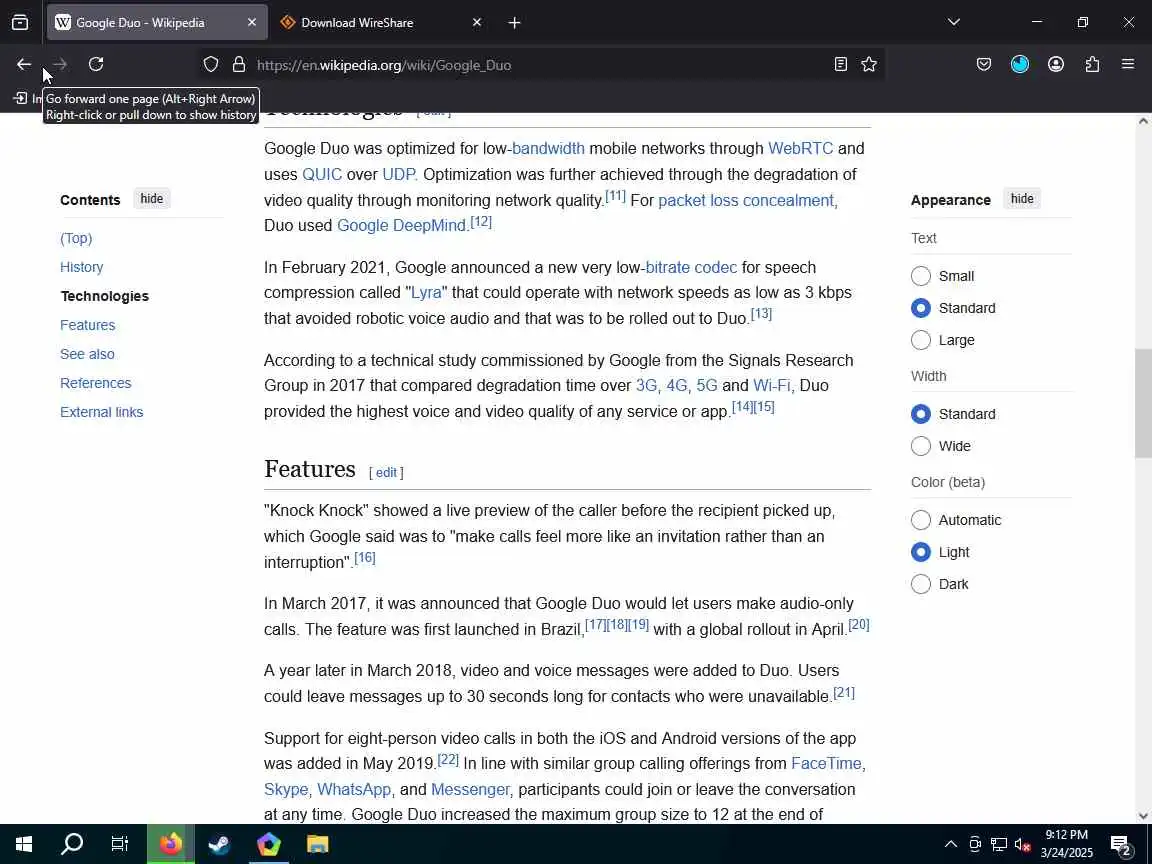Select the Google Duo - Wikipedia tab
The image size is (1152, 864).
140,23
